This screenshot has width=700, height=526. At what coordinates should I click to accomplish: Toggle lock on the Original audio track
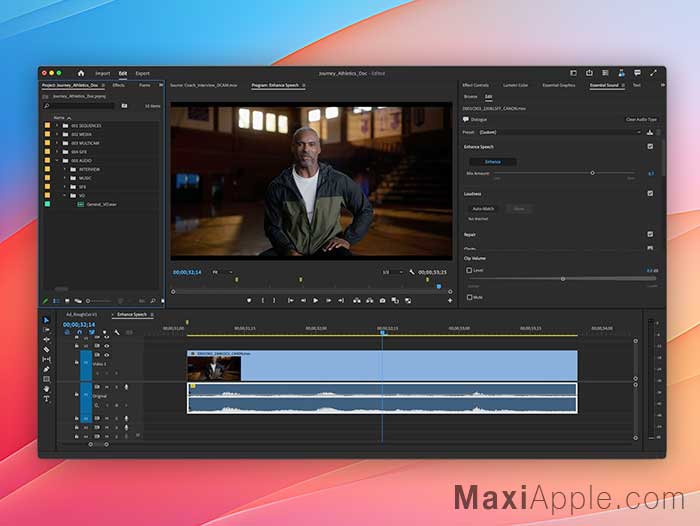pos(77,395)
